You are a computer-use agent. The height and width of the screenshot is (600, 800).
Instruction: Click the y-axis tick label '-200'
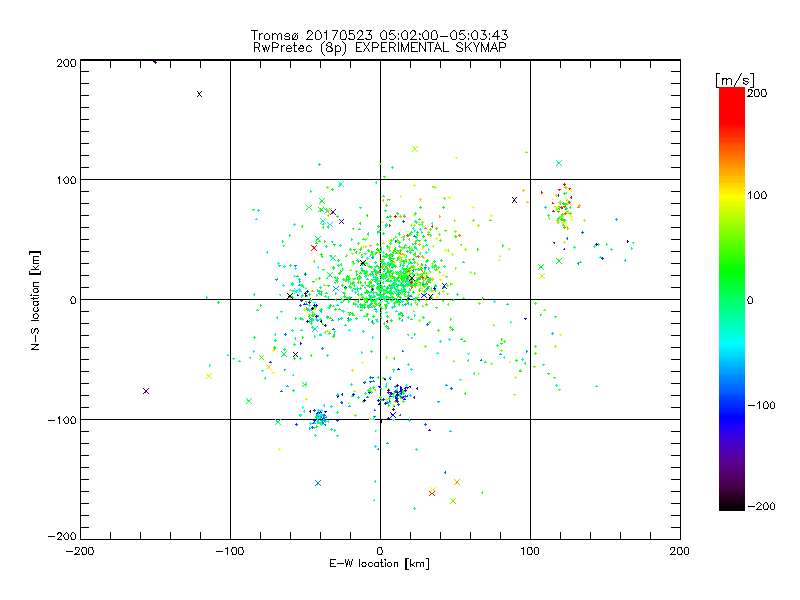[x=62, y=536]
